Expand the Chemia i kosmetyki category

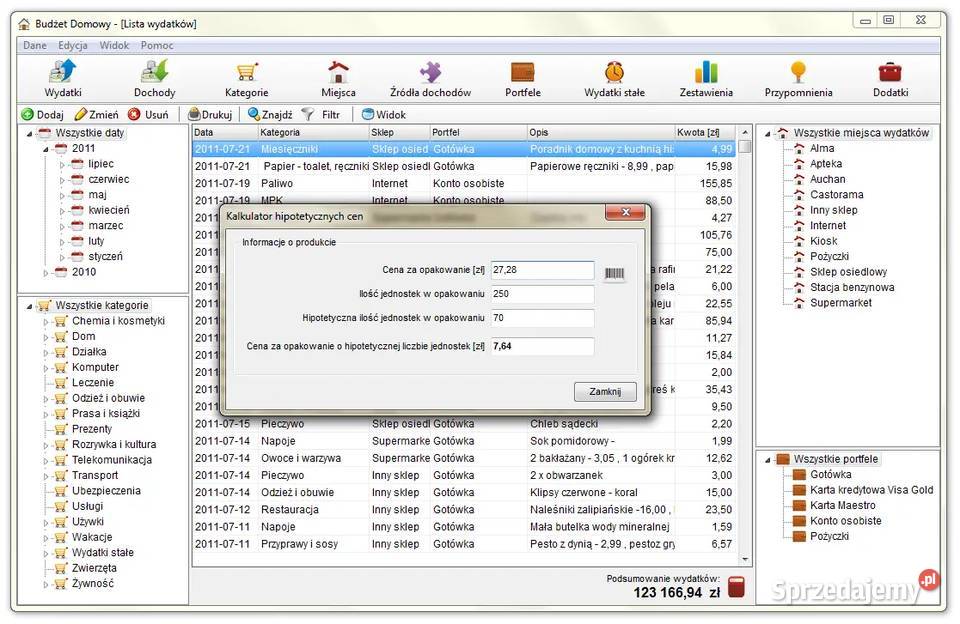click(46, 321)
